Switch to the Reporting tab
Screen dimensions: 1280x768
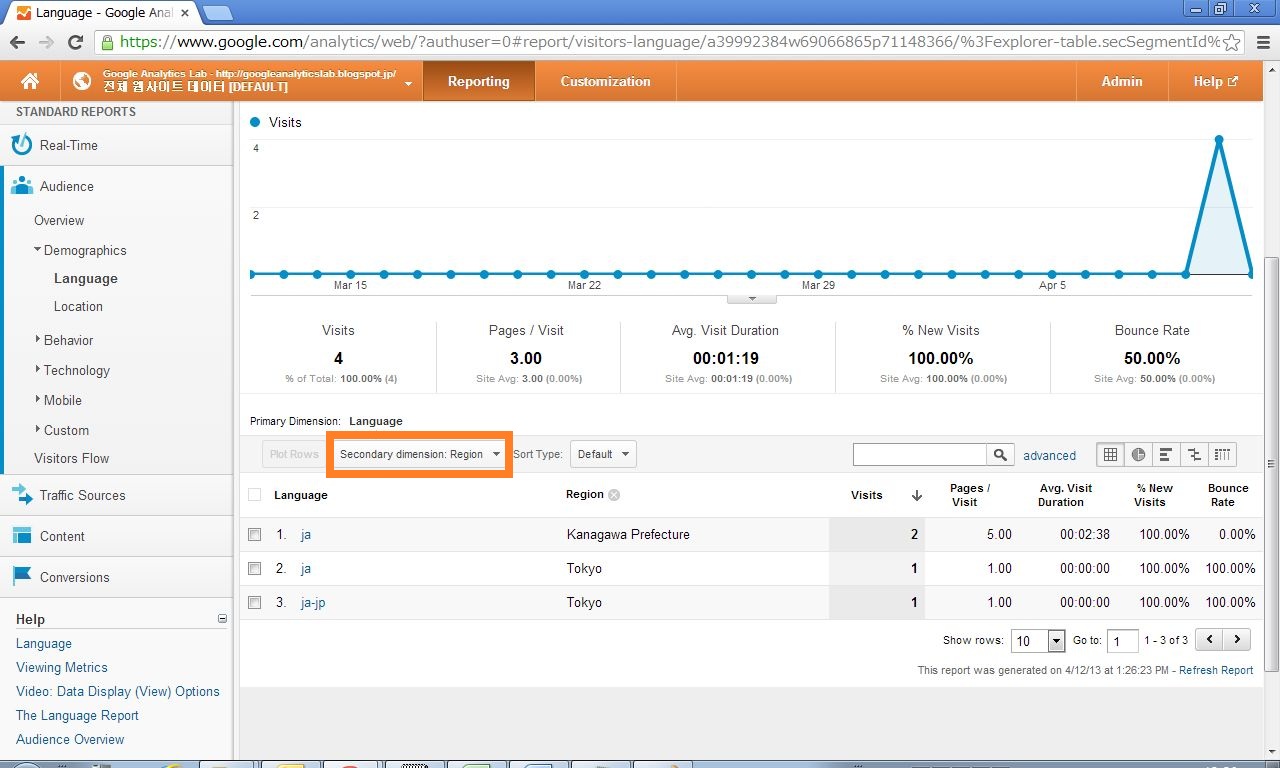pos(478,82)
